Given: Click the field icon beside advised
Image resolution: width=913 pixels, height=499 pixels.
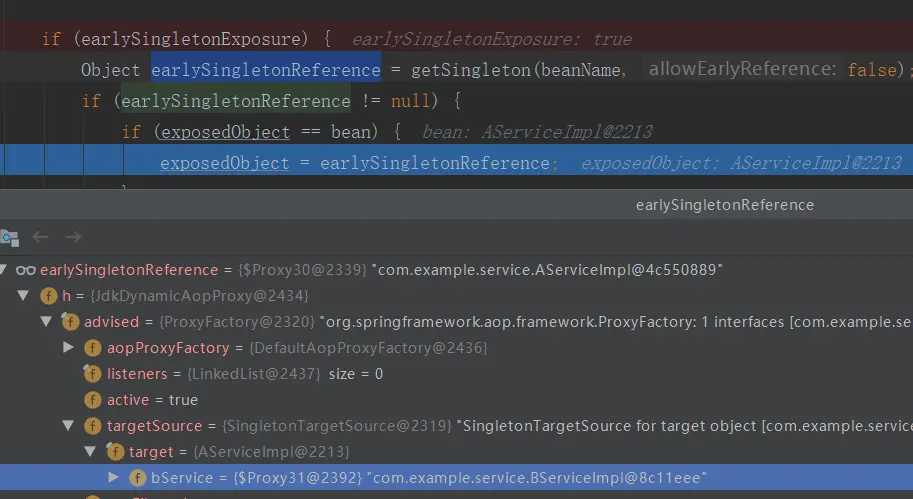Looking at the screenshot, I should pos(70,321).
